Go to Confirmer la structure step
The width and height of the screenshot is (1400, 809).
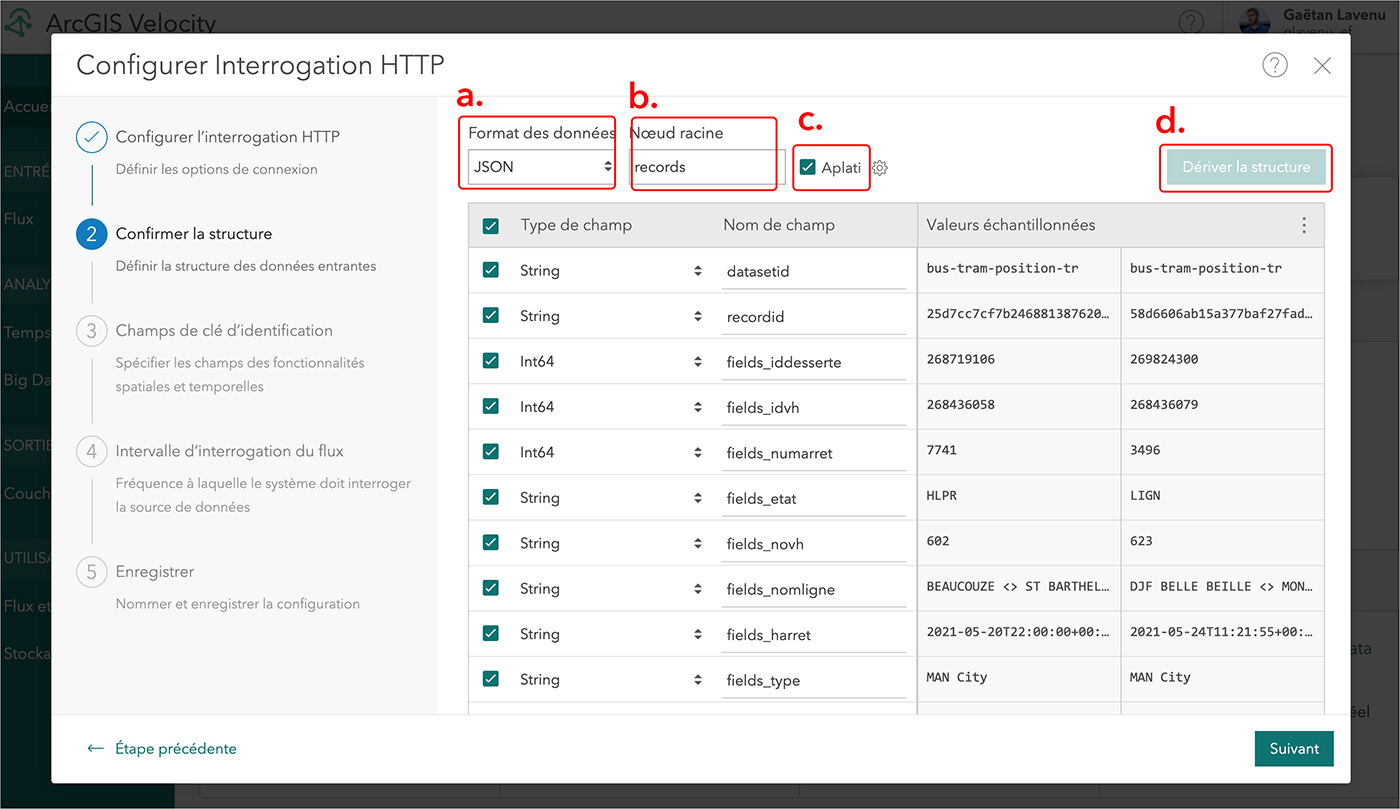click(193, 234)
